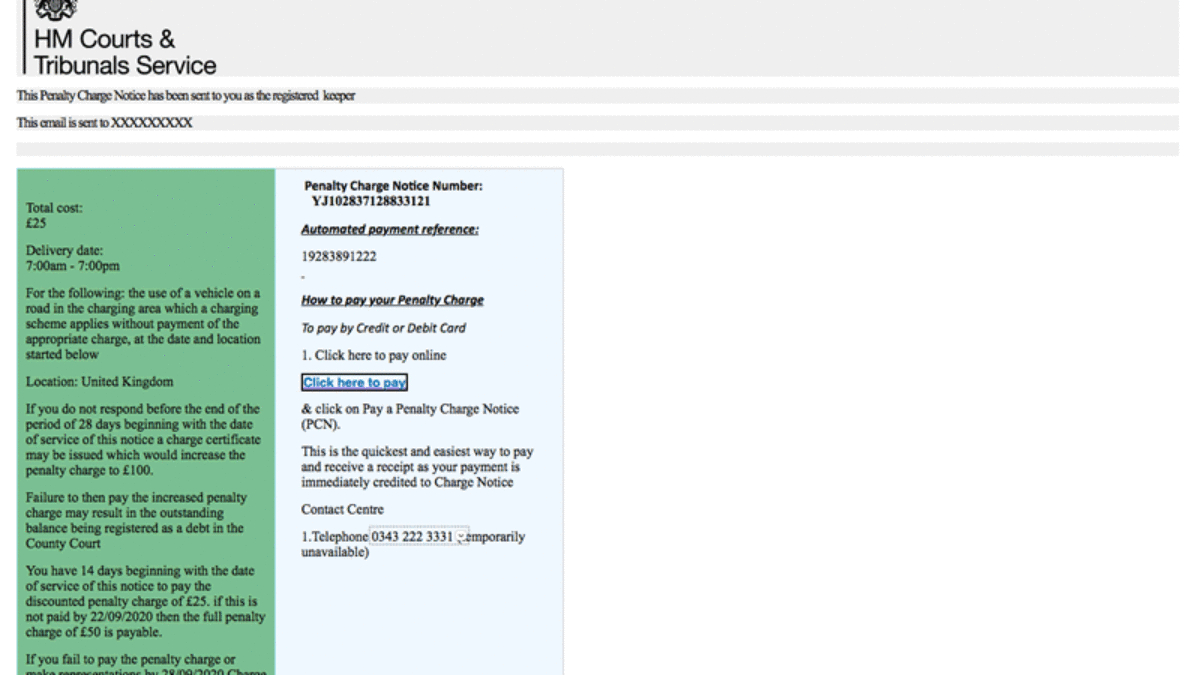Click the 'Penalty Charge Notice Number:' label
This screenshot has width=1200, height=675.
coord(393,186)
